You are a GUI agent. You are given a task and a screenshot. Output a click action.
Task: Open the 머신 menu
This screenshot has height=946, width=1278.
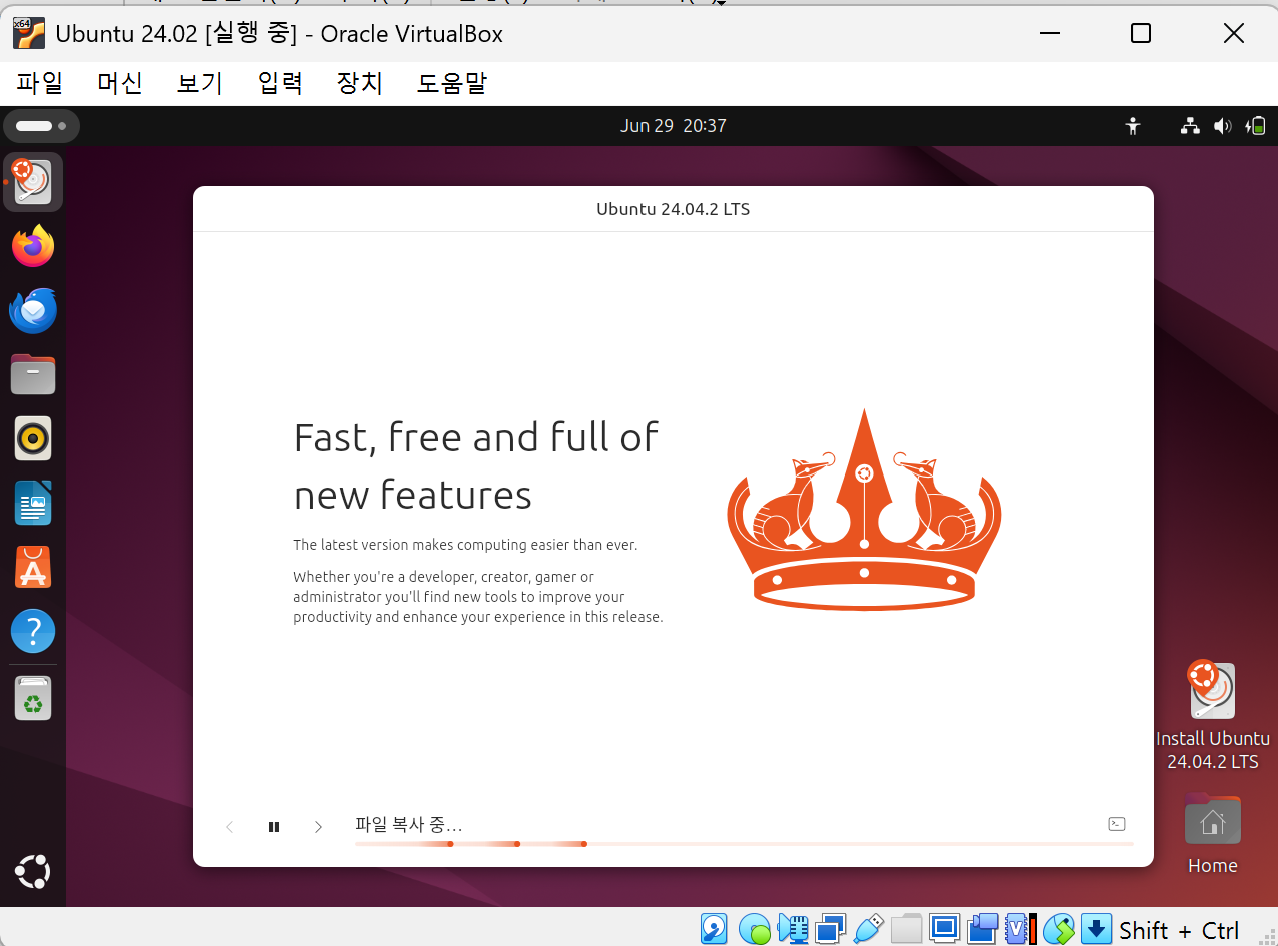(x=120, y=83)
